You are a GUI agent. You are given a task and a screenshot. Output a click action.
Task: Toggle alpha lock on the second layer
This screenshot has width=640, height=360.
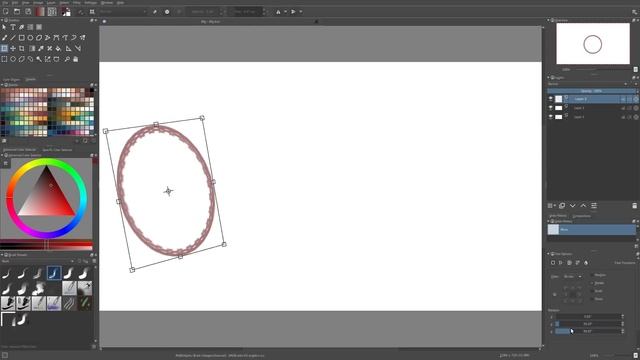click(629, 108)
